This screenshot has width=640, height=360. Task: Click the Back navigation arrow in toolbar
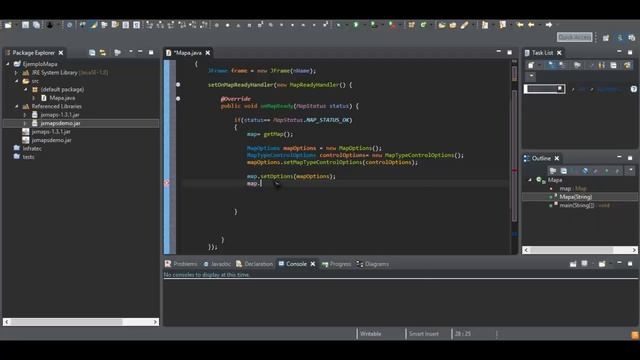pos(531,25)
